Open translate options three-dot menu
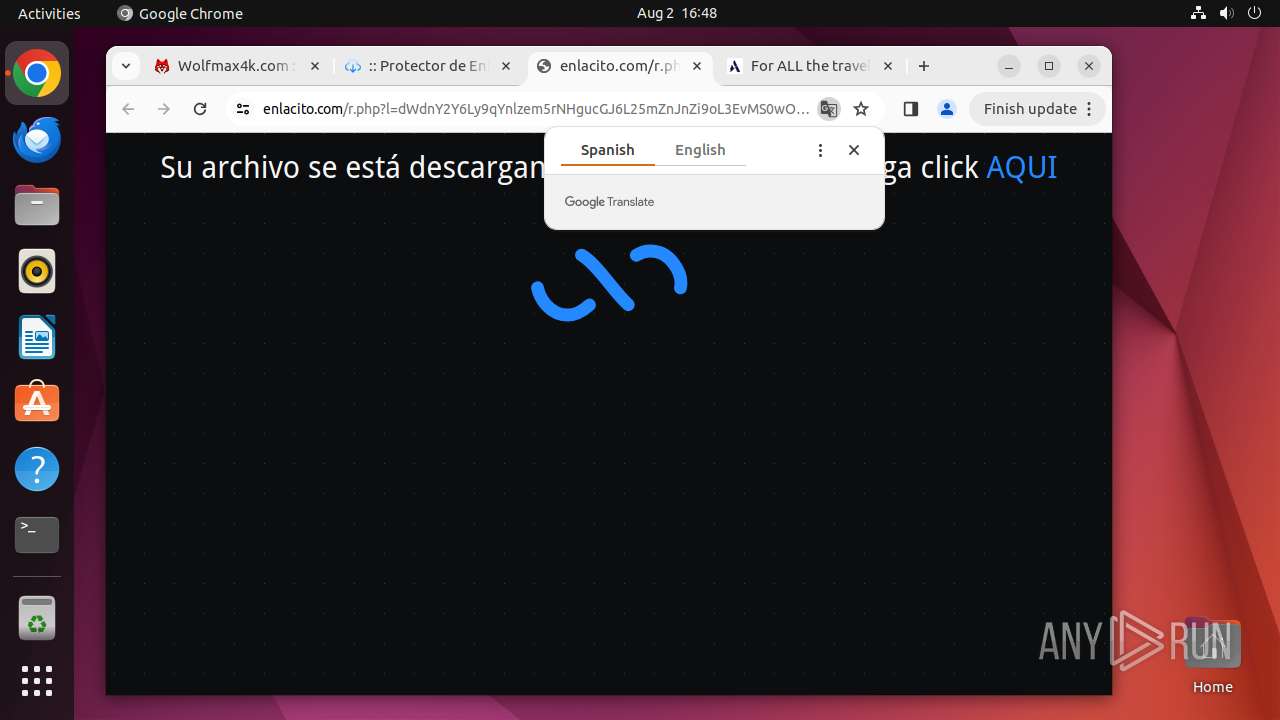Image resolution: width=1280 pixels, height=720 pixels. pos(820,150)
